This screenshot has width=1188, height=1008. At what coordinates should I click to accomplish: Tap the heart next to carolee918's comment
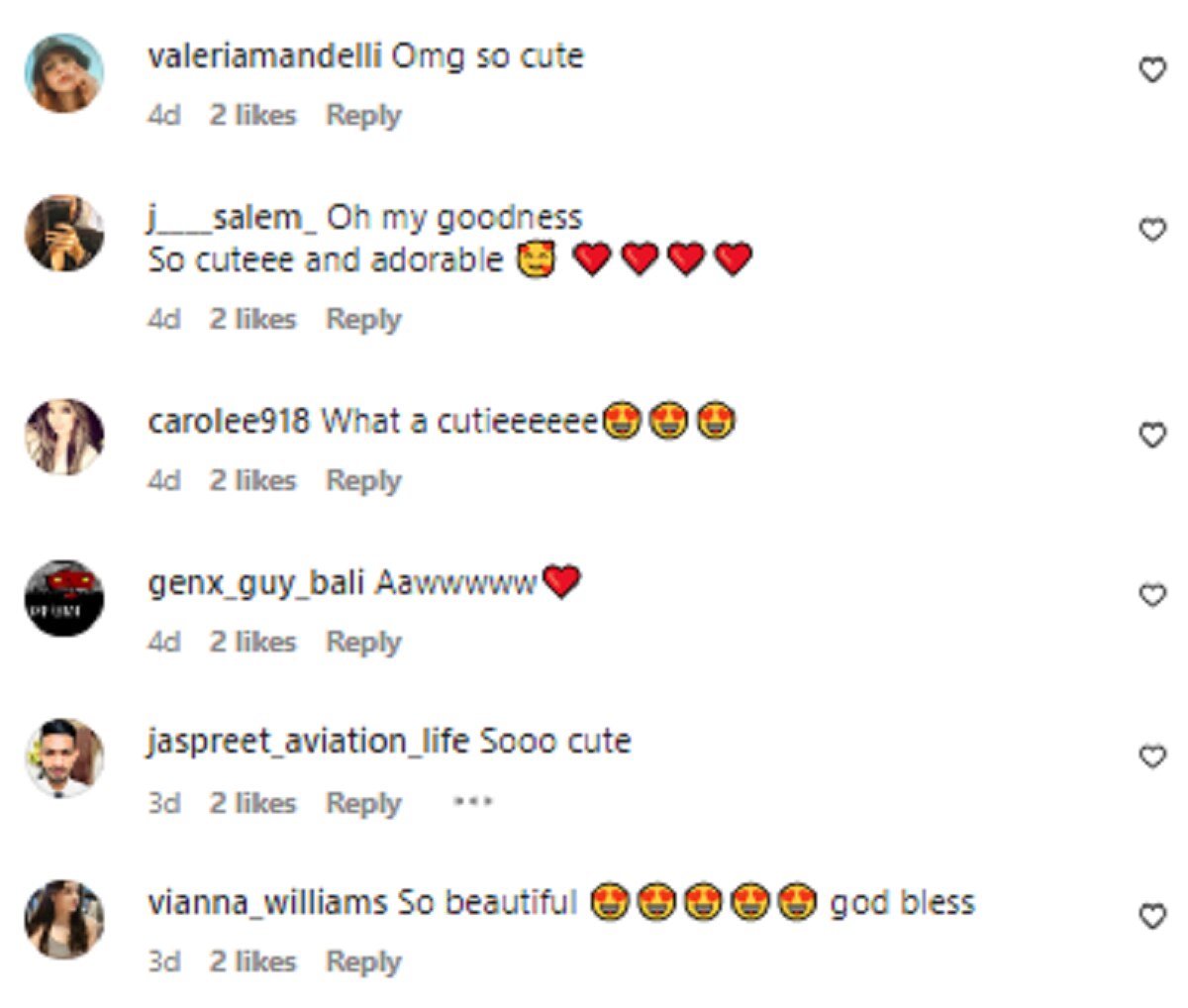coord(1152,435)
